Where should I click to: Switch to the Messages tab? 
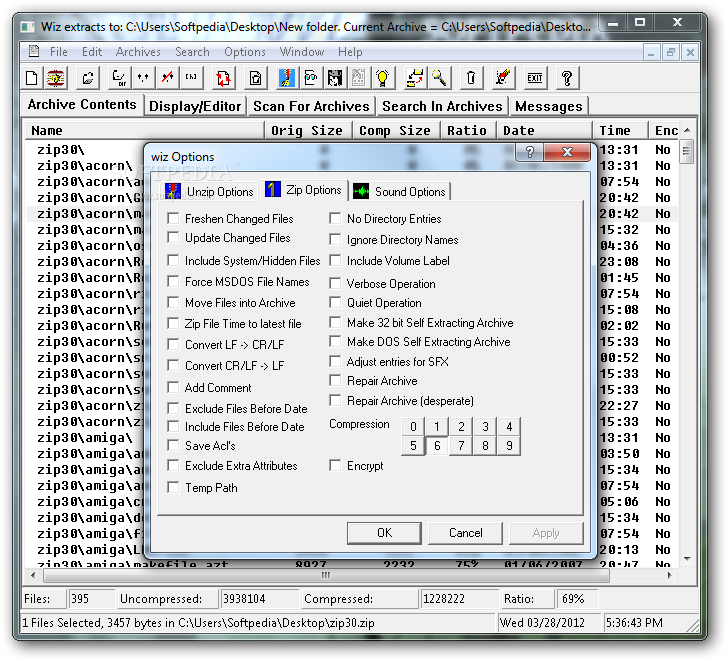[549, 106]
